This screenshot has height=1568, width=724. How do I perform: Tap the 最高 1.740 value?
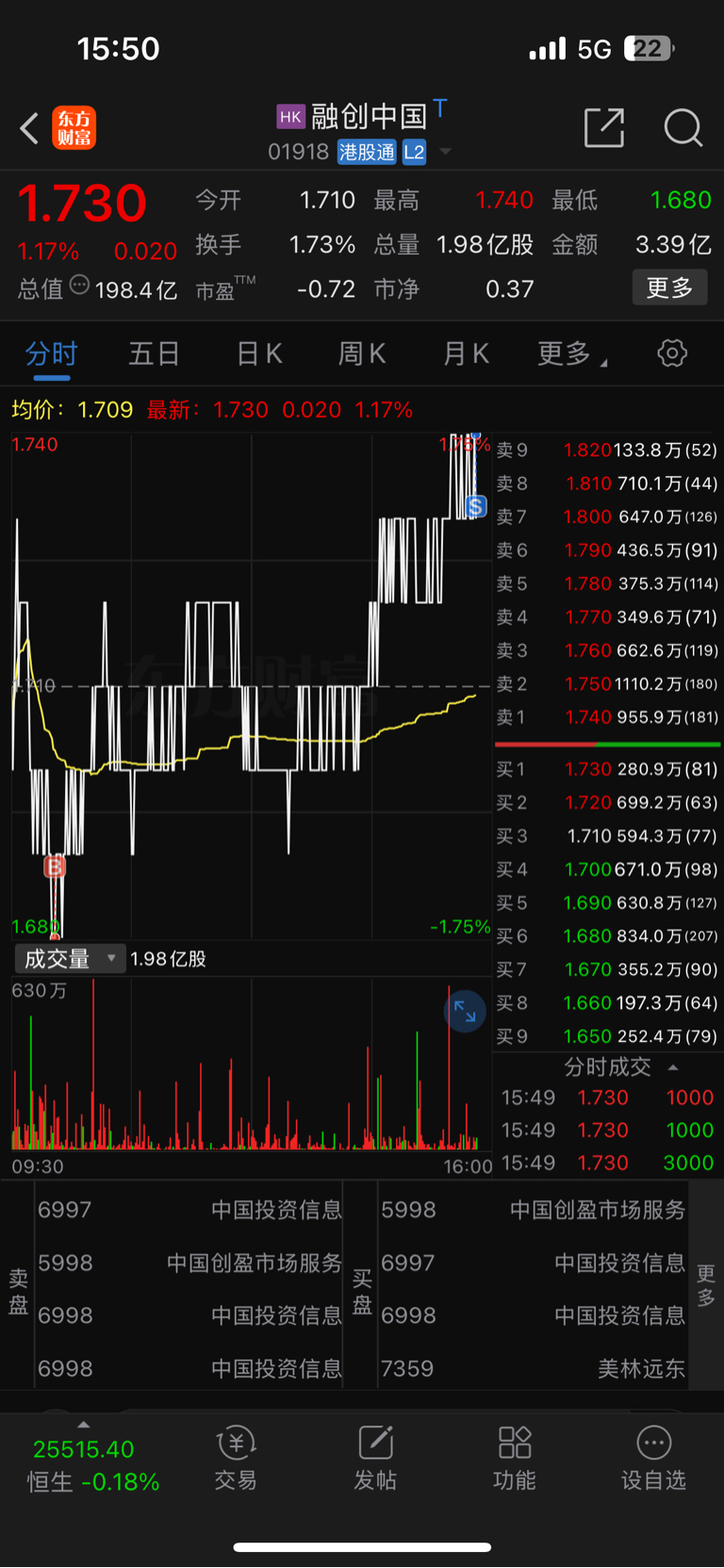[504, 200]
